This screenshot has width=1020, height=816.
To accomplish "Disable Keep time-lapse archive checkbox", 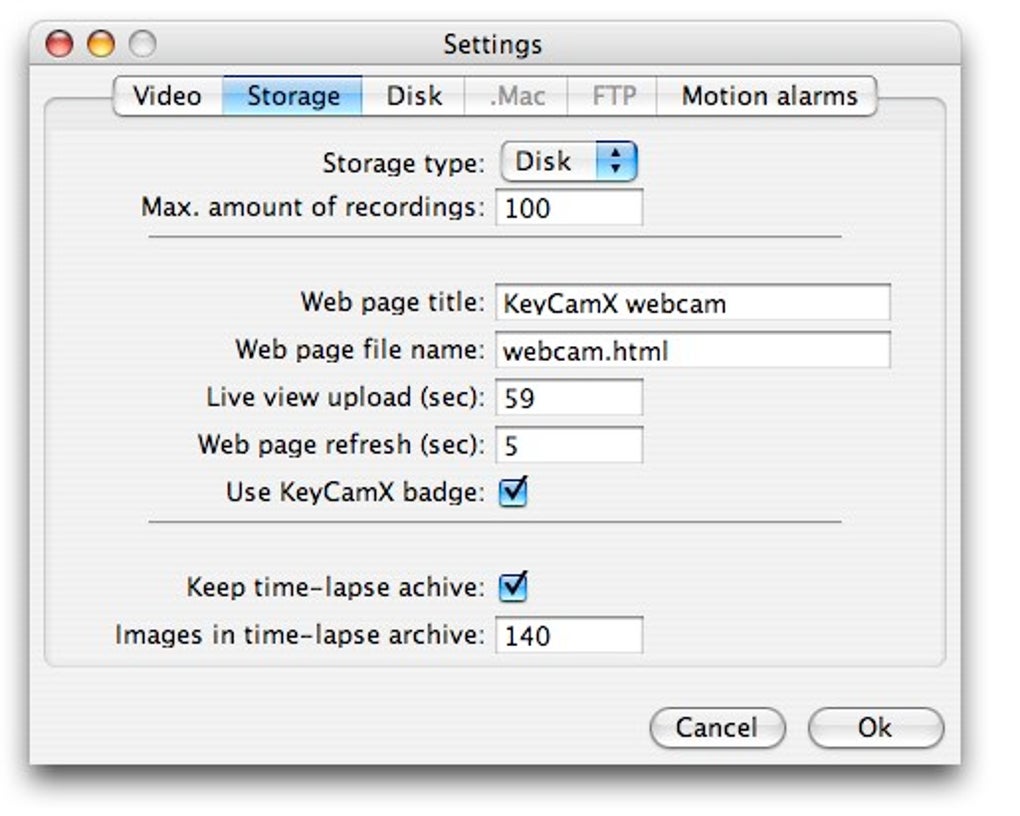I will pyautogui.click(x=513, y=586).
